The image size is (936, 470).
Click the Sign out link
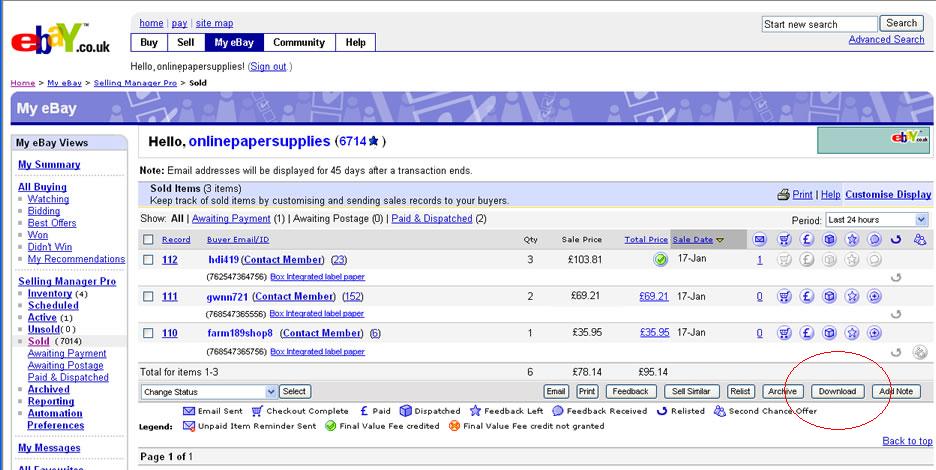(269, 67)
